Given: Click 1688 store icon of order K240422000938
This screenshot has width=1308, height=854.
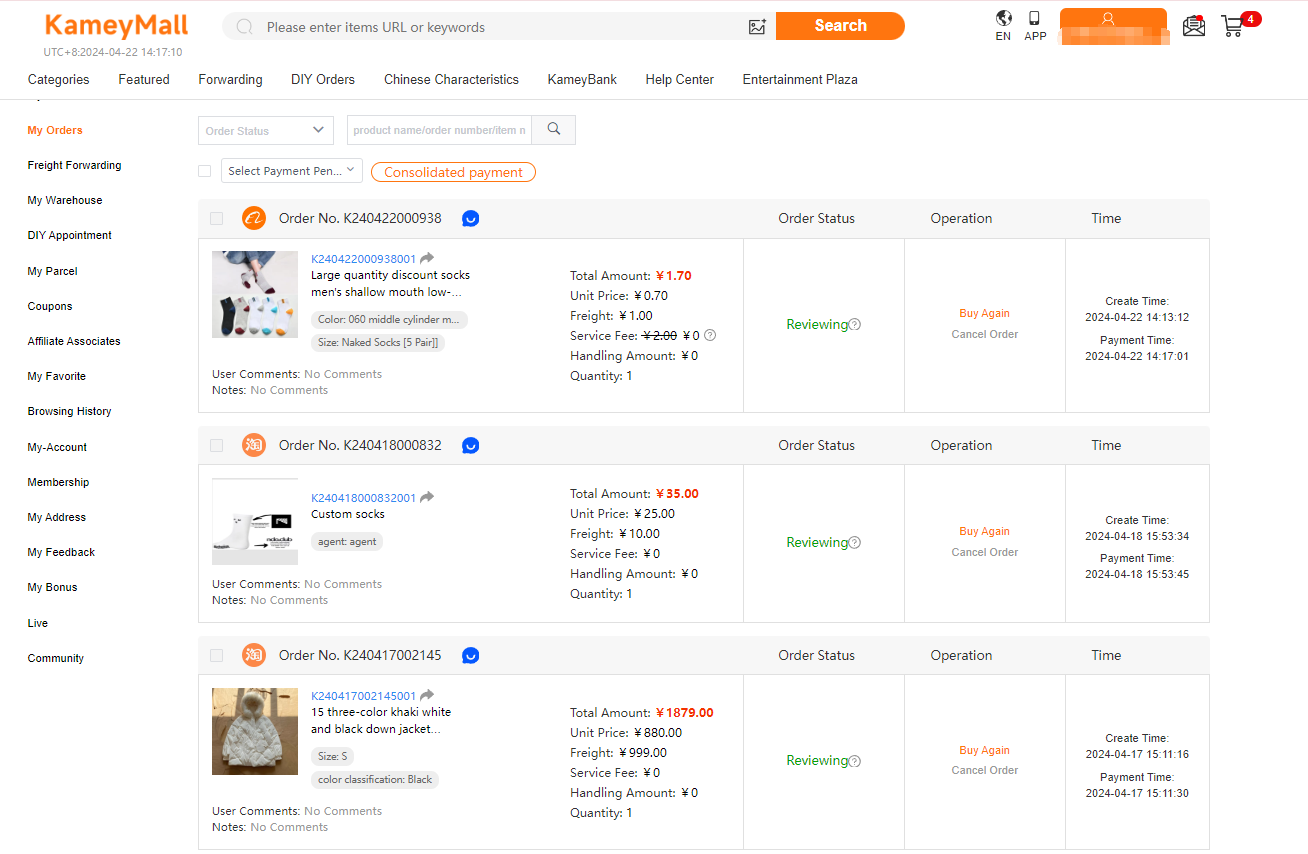Looking at the screenshot, I should [254, 218].
